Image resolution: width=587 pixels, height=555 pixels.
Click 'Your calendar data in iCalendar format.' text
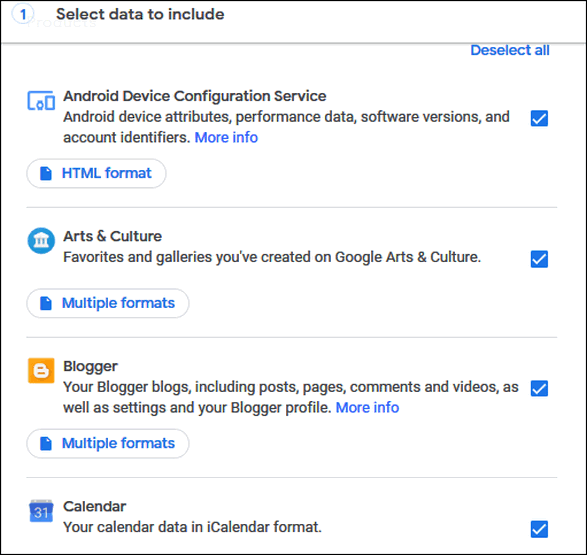tap(192, 527)
